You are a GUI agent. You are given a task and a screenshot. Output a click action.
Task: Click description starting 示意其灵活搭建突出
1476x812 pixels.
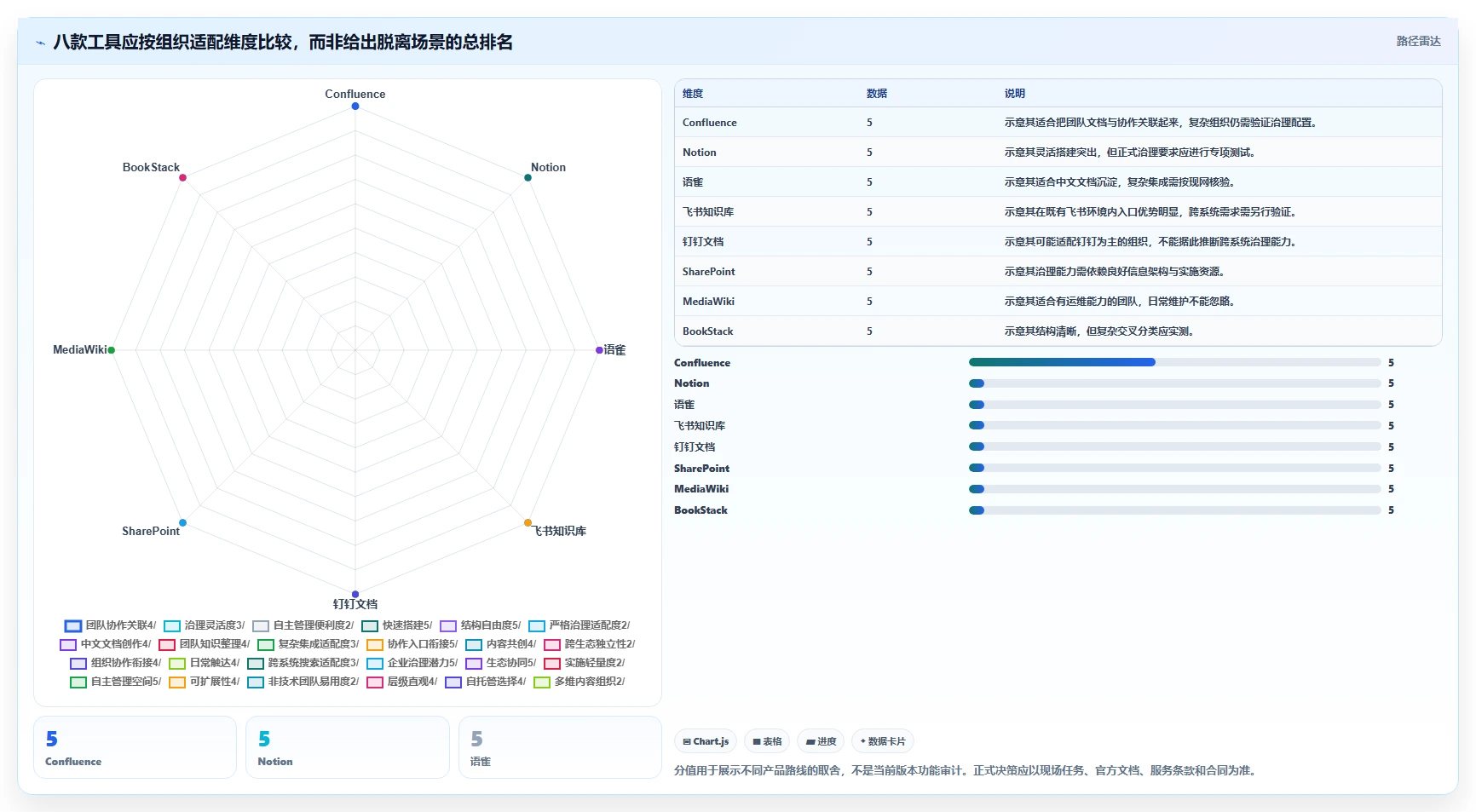1130,153
